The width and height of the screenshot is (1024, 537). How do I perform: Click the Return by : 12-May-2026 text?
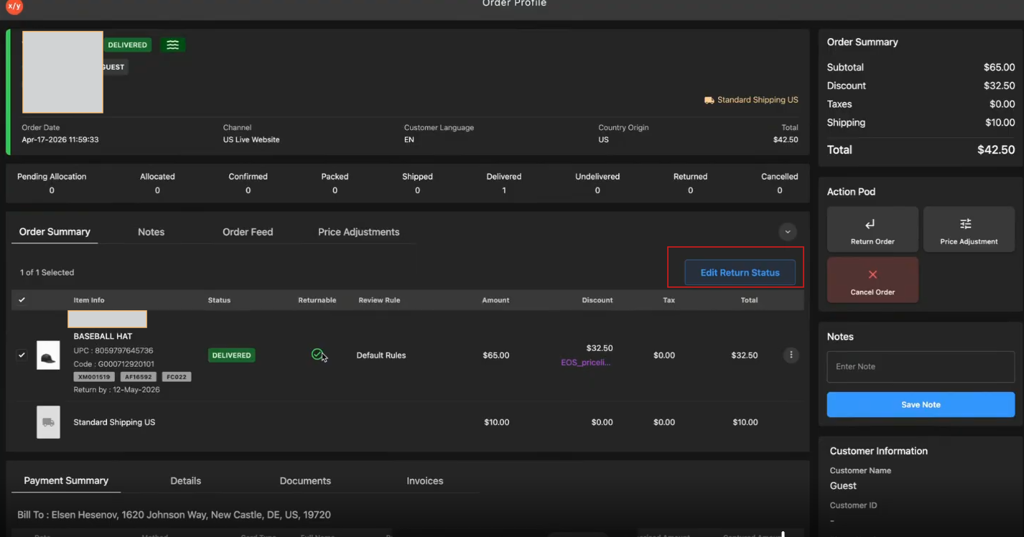116,389
